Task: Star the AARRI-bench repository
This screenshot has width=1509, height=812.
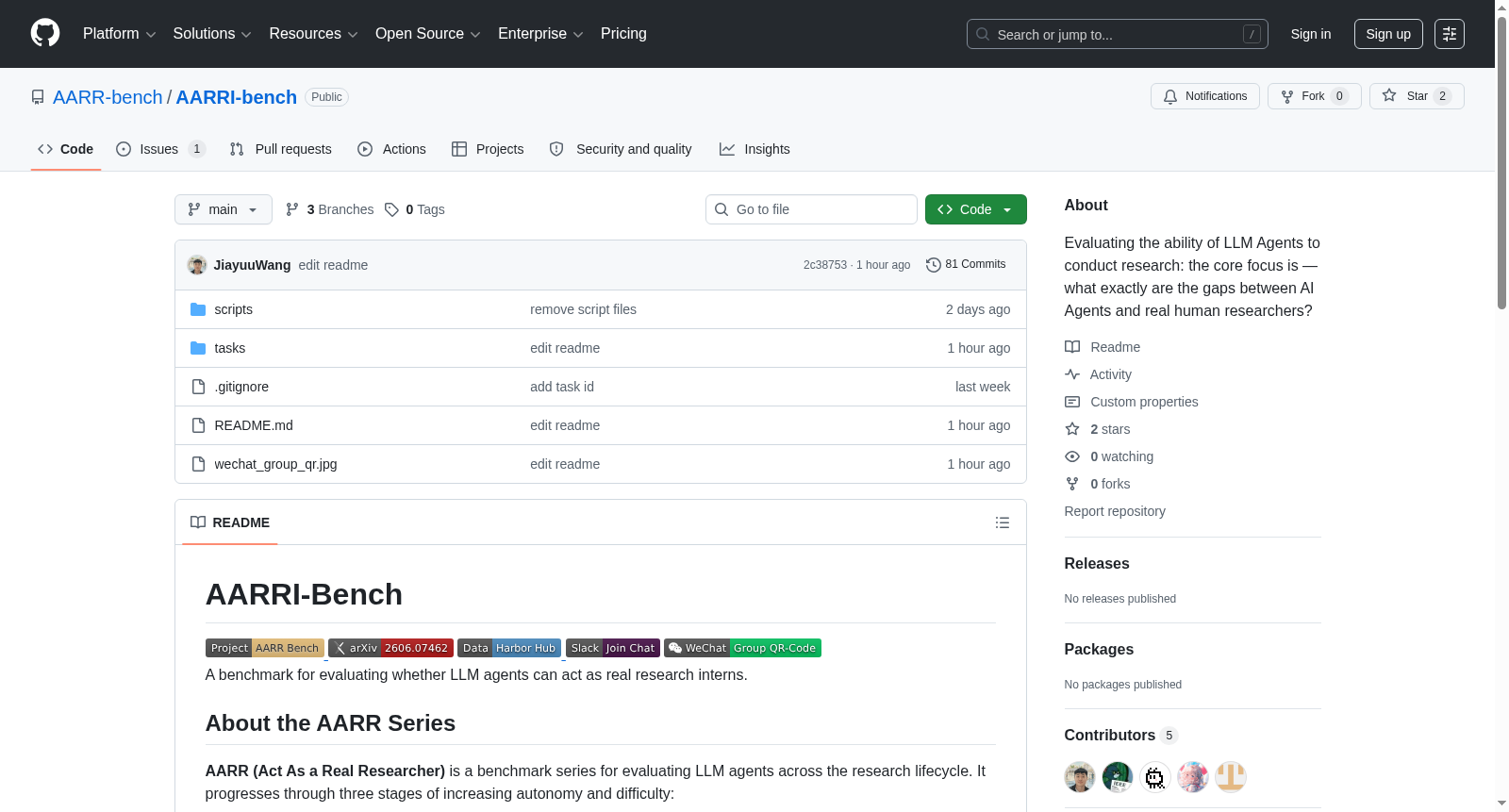Action: [x=1417, y=96]
